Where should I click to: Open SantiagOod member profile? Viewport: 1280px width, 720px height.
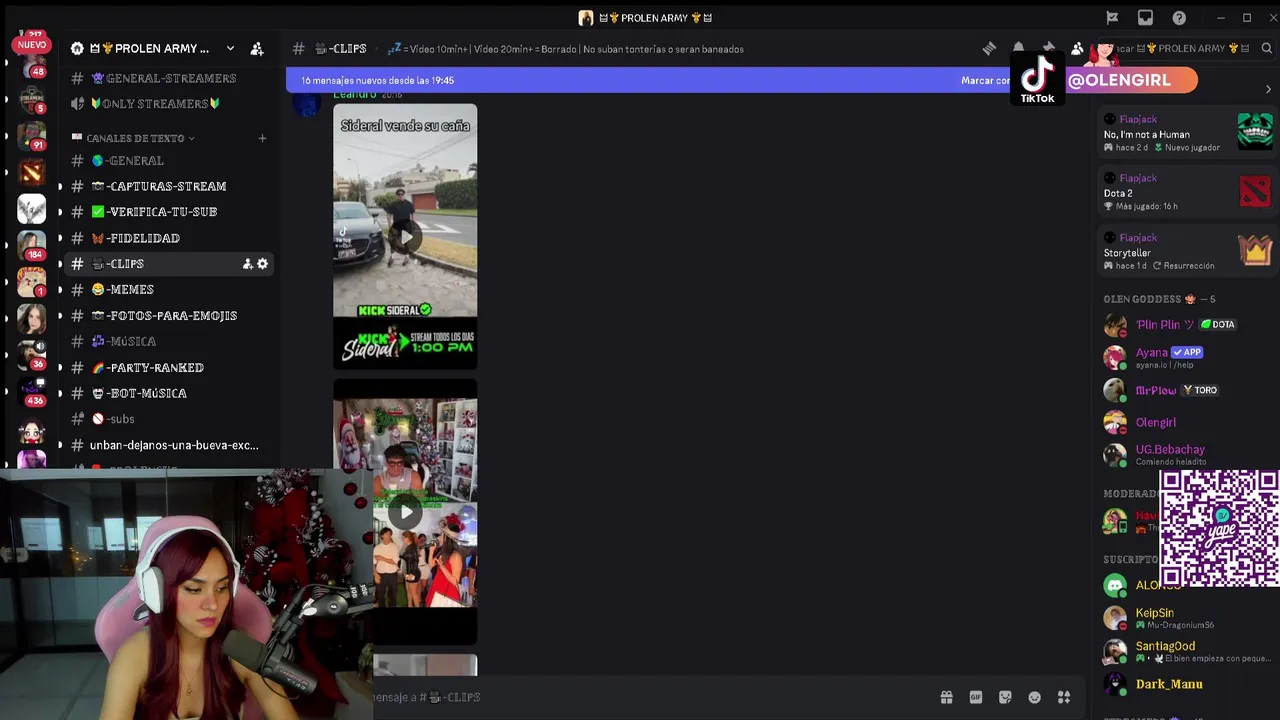point(1187,651)
